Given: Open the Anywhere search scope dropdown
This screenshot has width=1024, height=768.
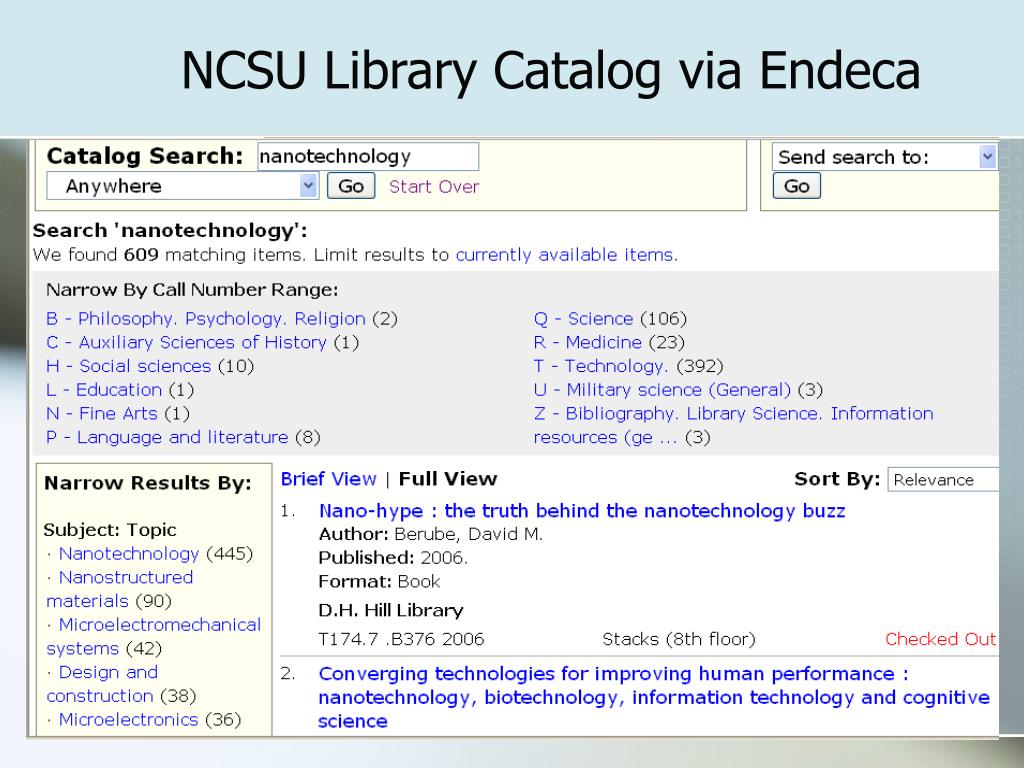Looking at the screenshot, I should (x=182, y=186).
